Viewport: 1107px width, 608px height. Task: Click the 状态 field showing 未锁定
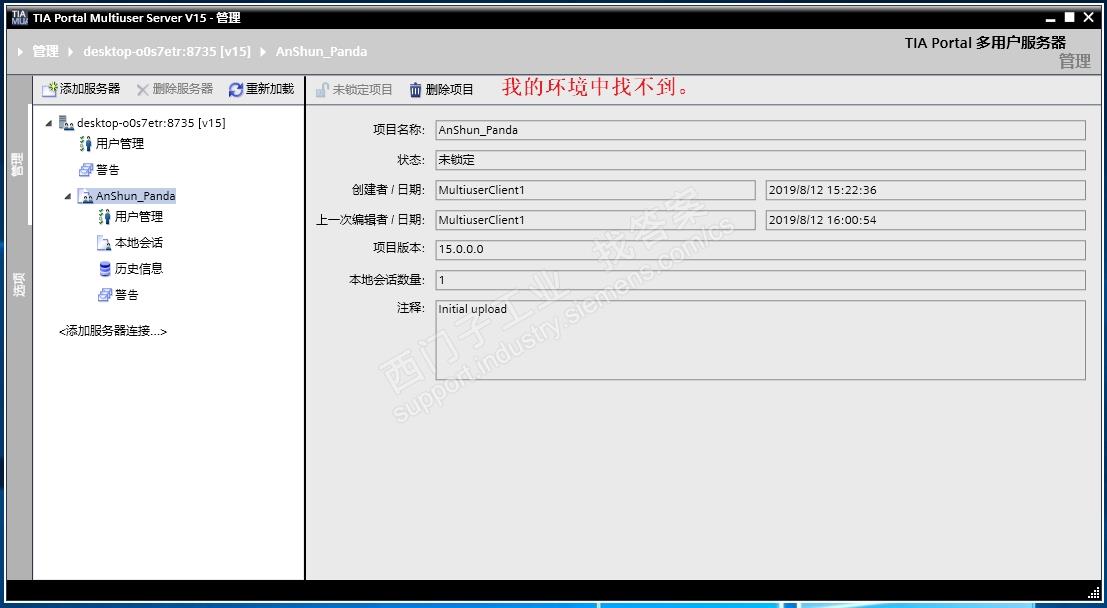point(760,160)
